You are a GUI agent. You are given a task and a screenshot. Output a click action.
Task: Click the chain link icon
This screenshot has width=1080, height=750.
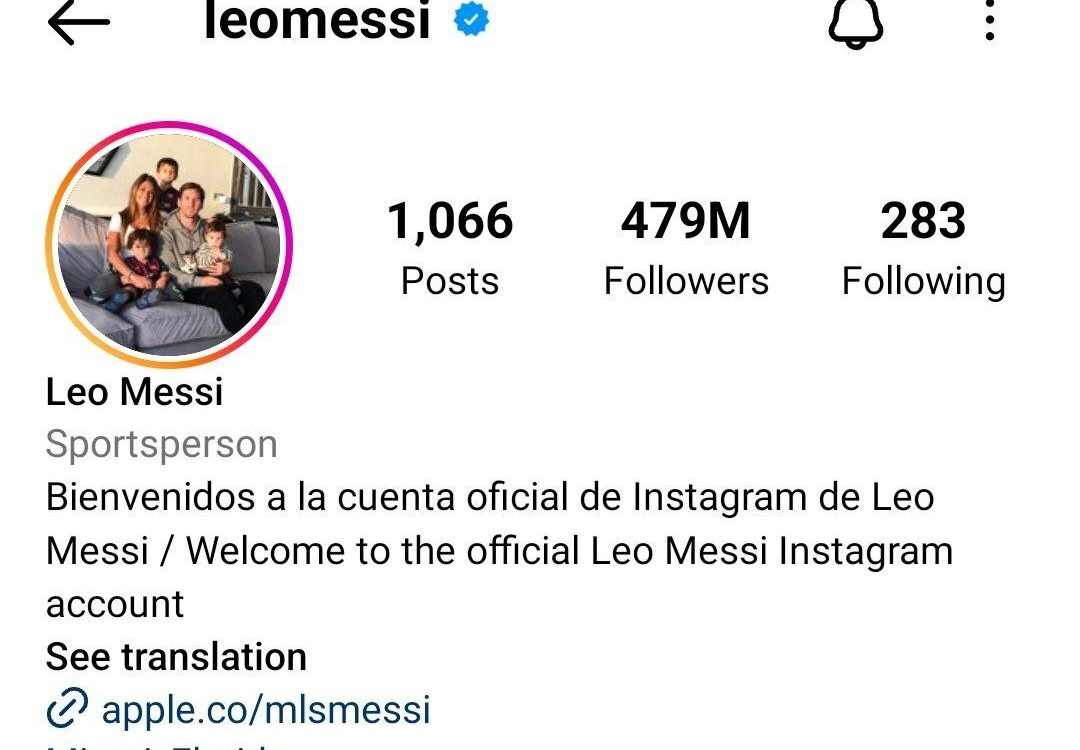tap(67, 707)
